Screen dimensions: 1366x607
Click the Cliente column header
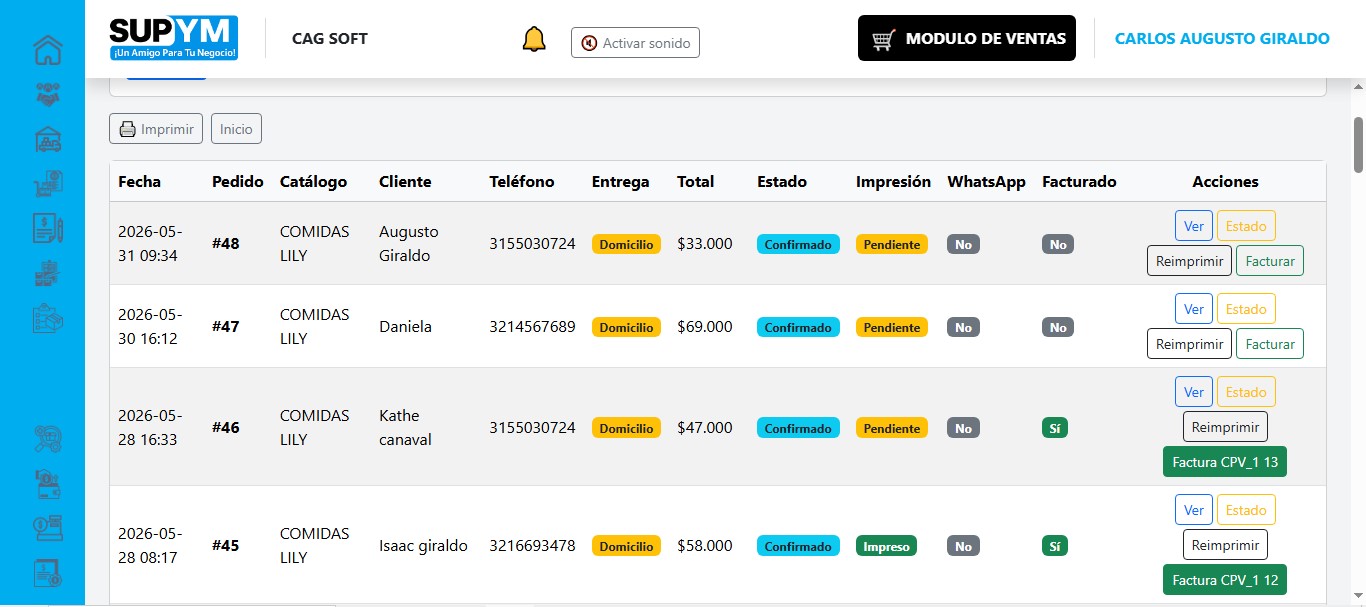click(x=405, y=182)
